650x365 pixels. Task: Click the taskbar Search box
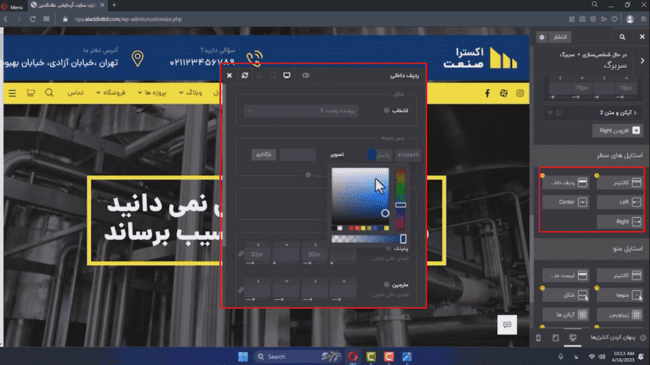[x=297, y=357]
